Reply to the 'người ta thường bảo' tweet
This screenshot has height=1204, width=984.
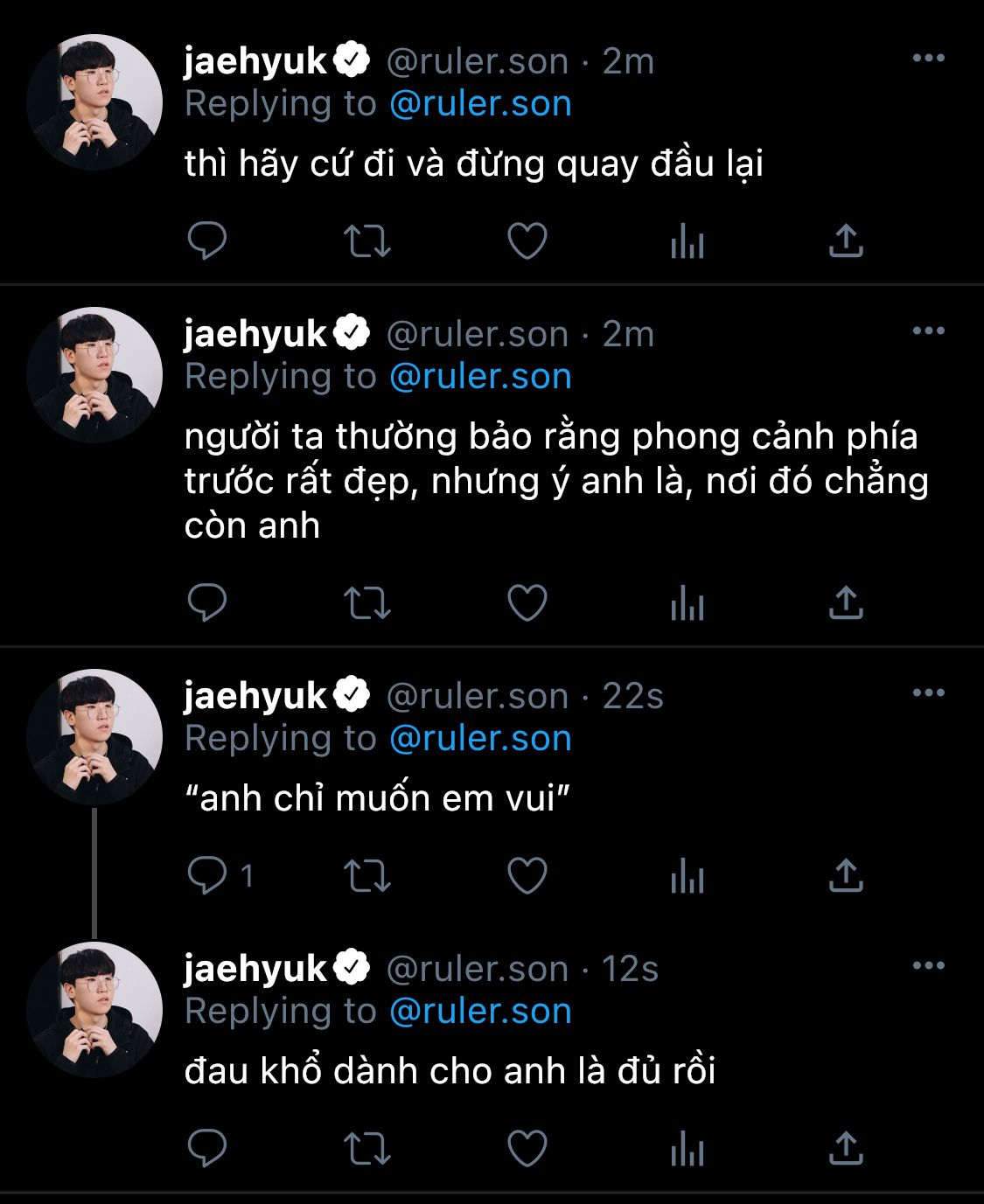tap(207, 602)
